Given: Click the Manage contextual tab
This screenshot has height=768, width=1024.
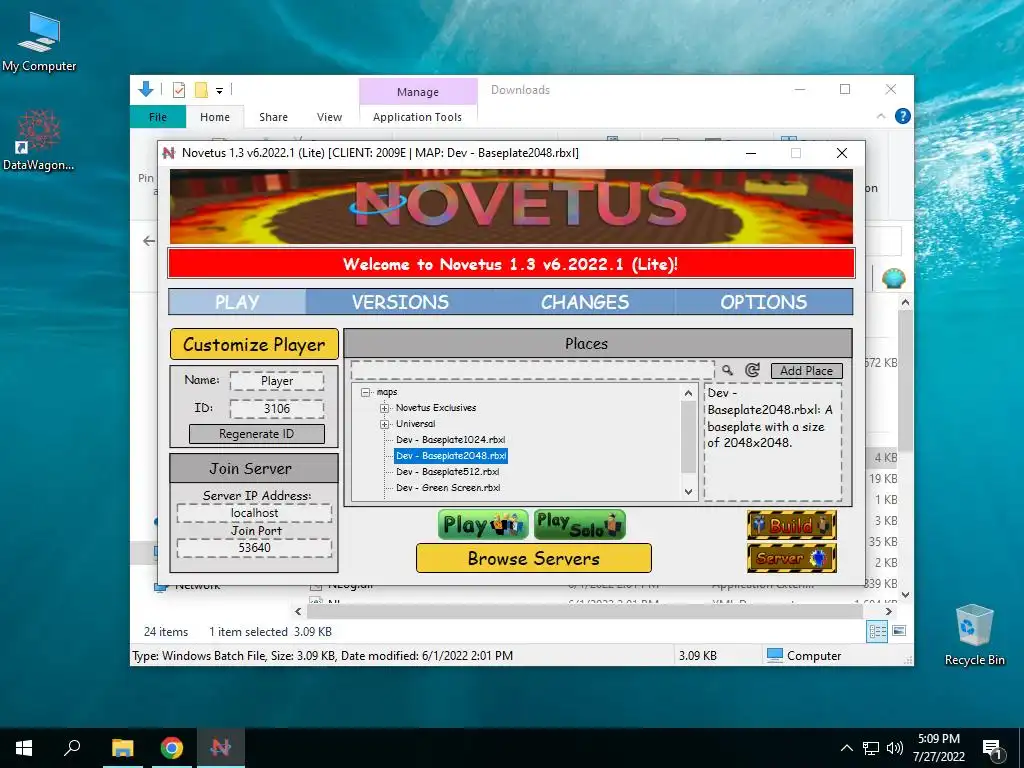Looking at the screenshot, I should 418,91.
